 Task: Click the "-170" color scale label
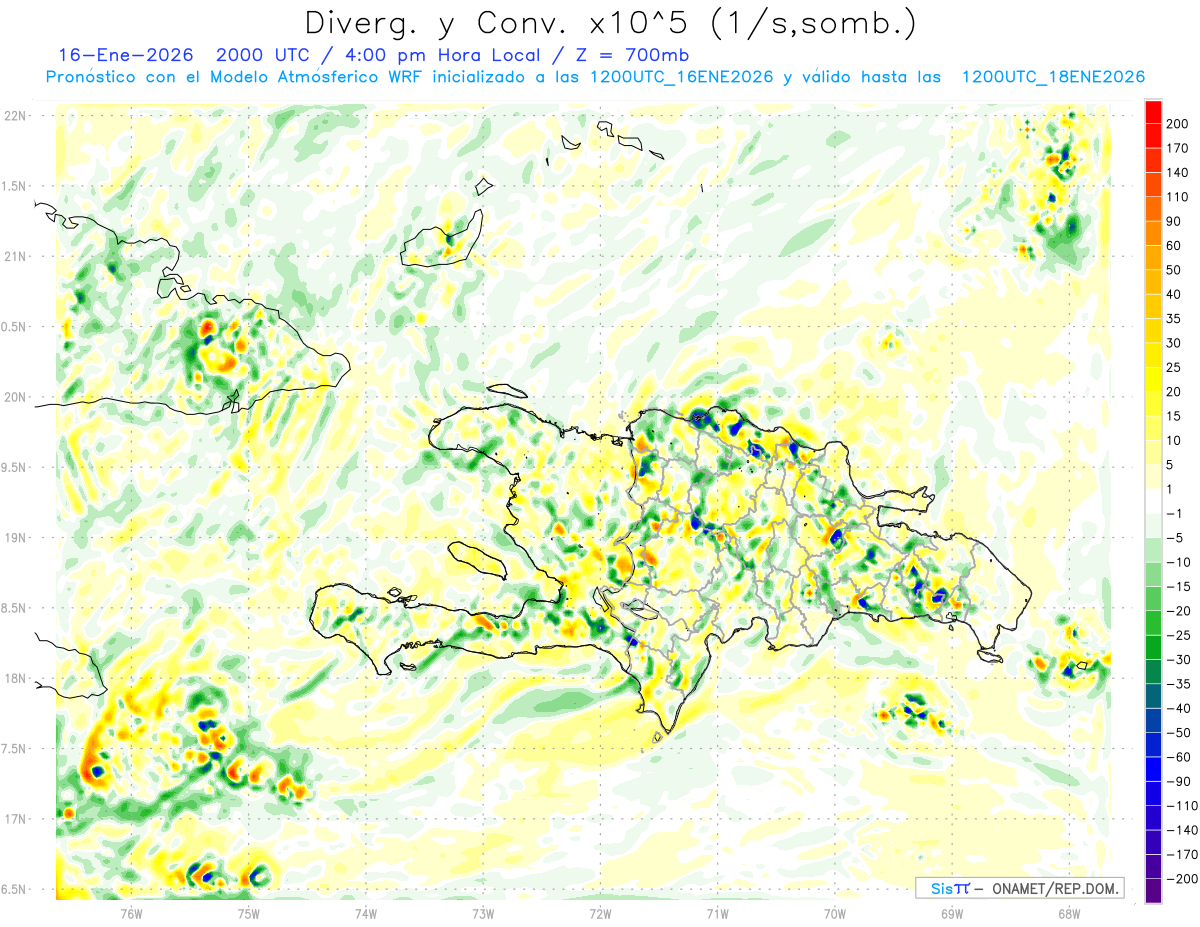point(1181,854)
